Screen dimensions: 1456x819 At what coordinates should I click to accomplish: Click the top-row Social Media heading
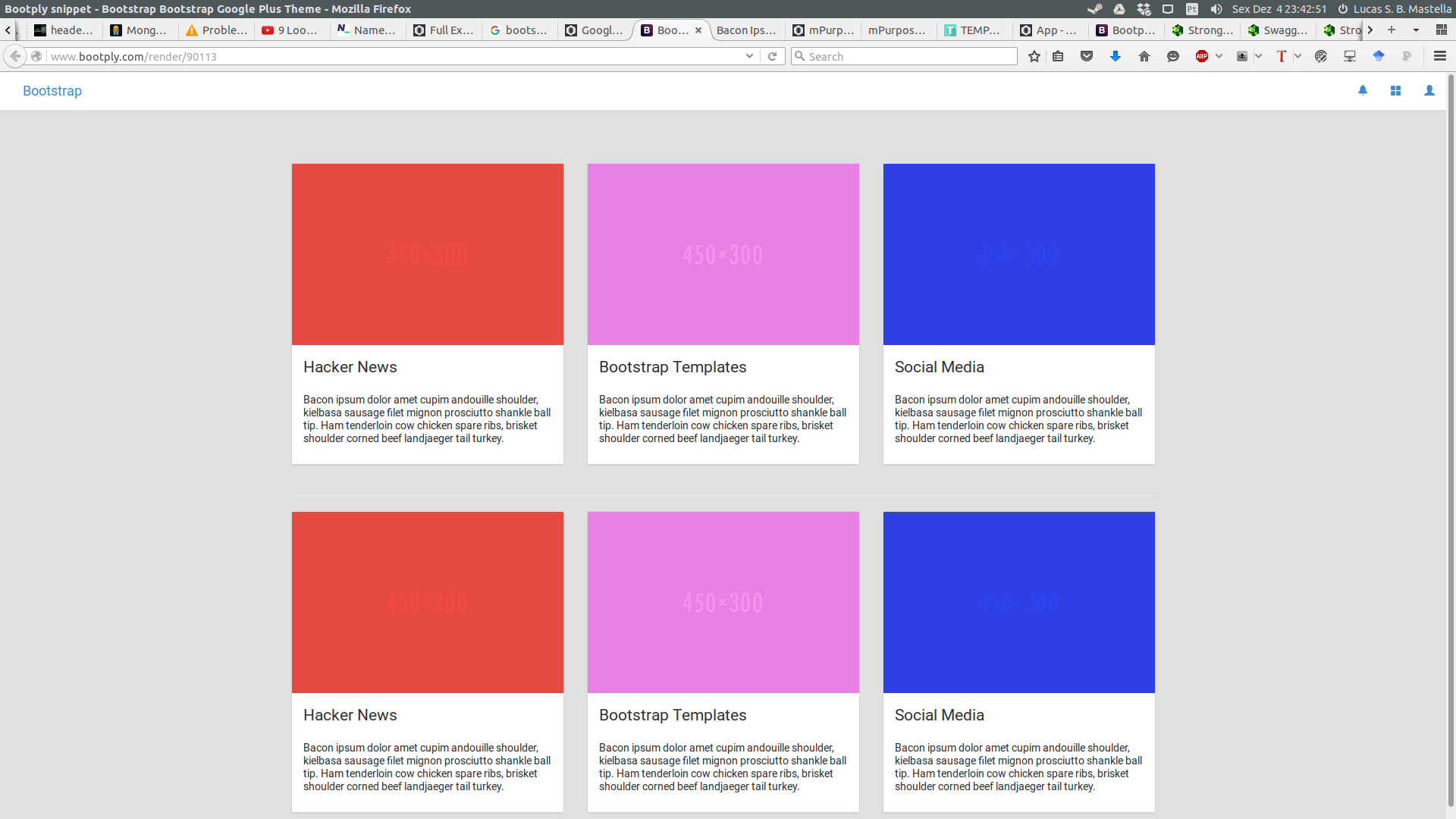pyautogui.click(x=940, y=367)
